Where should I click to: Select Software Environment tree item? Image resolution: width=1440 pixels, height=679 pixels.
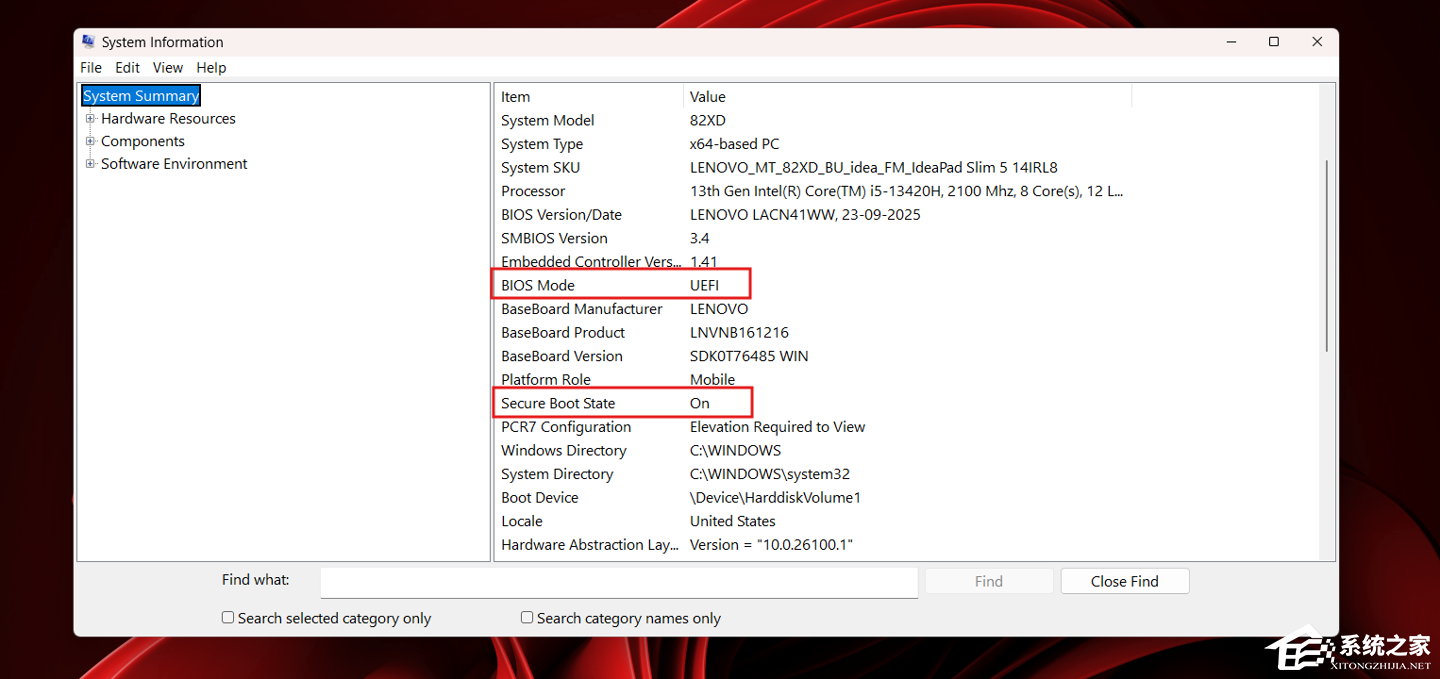point(174,164)
